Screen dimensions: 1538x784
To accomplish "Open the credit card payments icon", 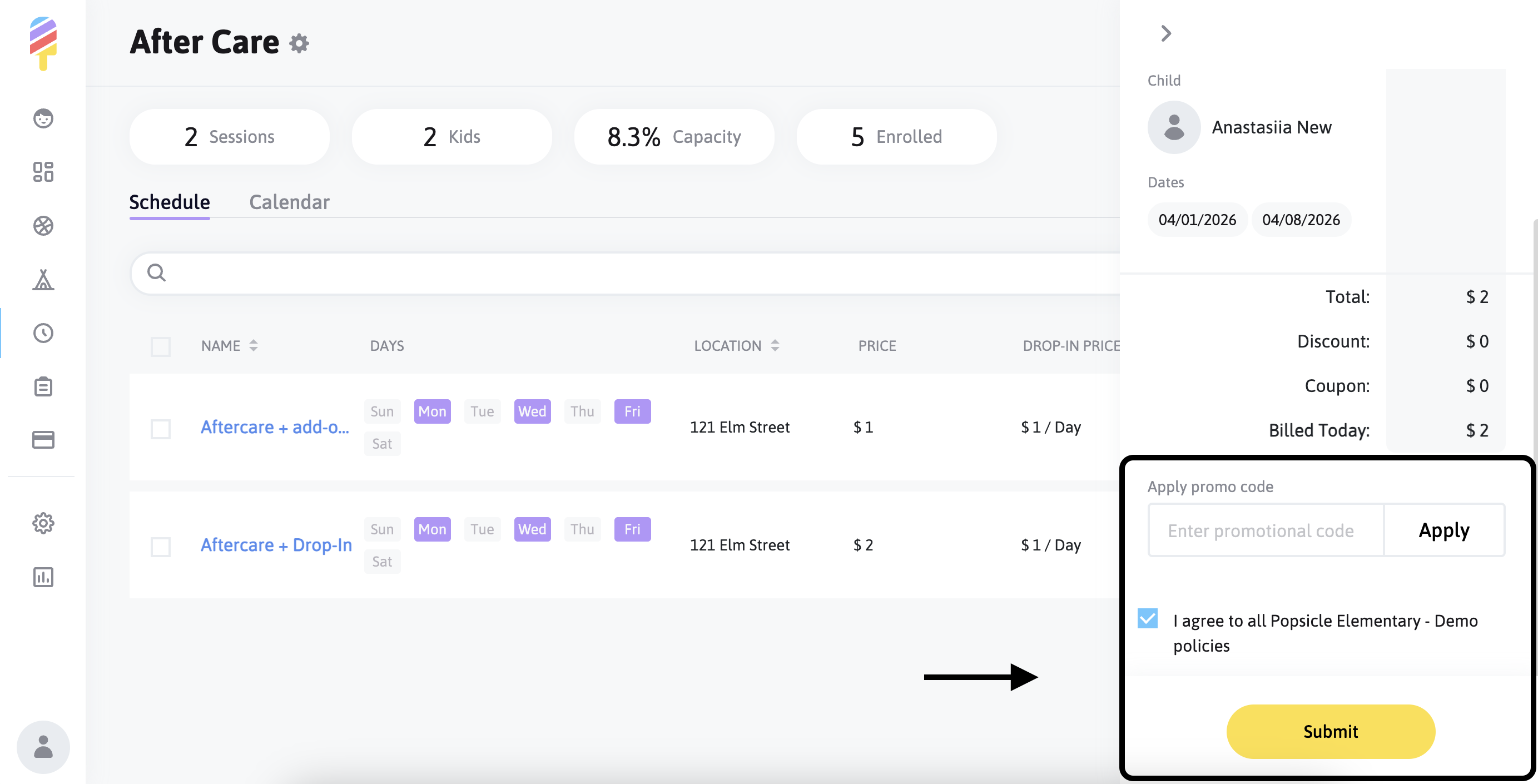I will [43, 440].
